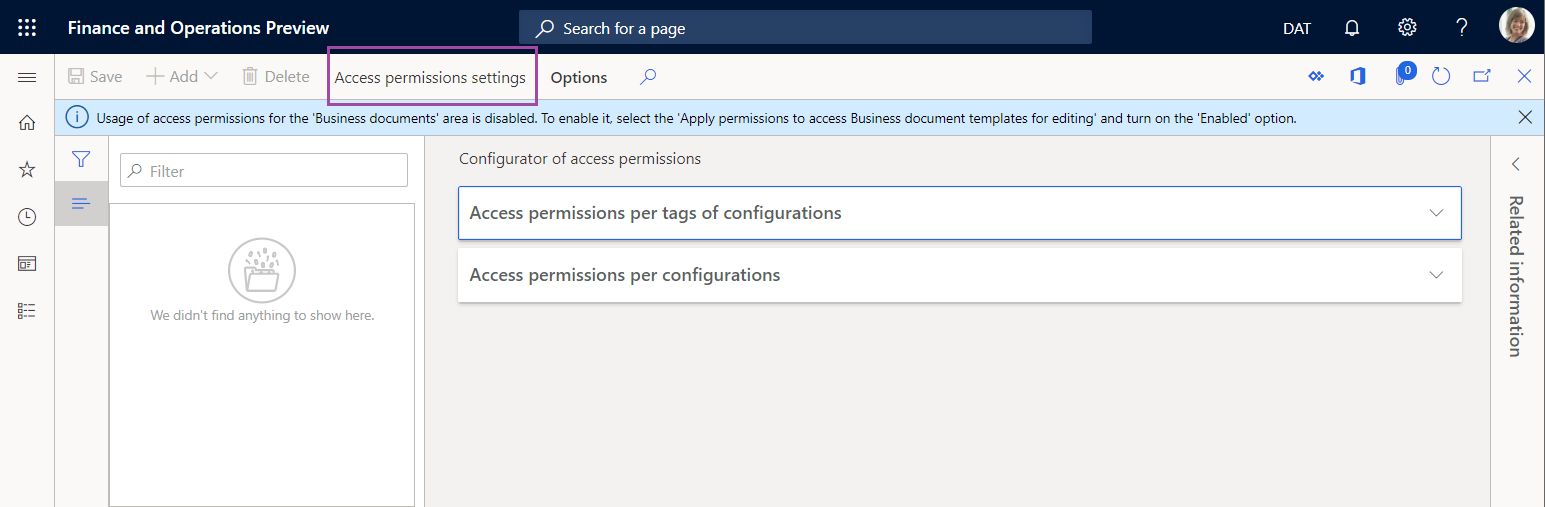
Task: Open in Microsoft Office icon
Action: (1358, 77)
